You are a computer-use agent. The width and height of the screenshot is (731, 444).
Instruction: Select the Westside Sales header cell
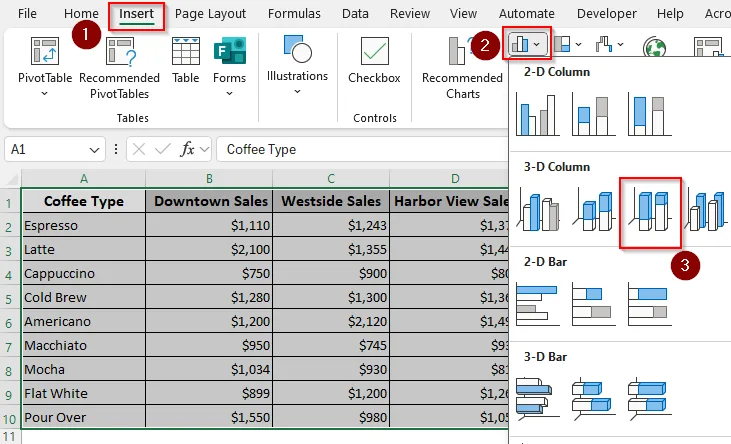(x=331, y=201)
